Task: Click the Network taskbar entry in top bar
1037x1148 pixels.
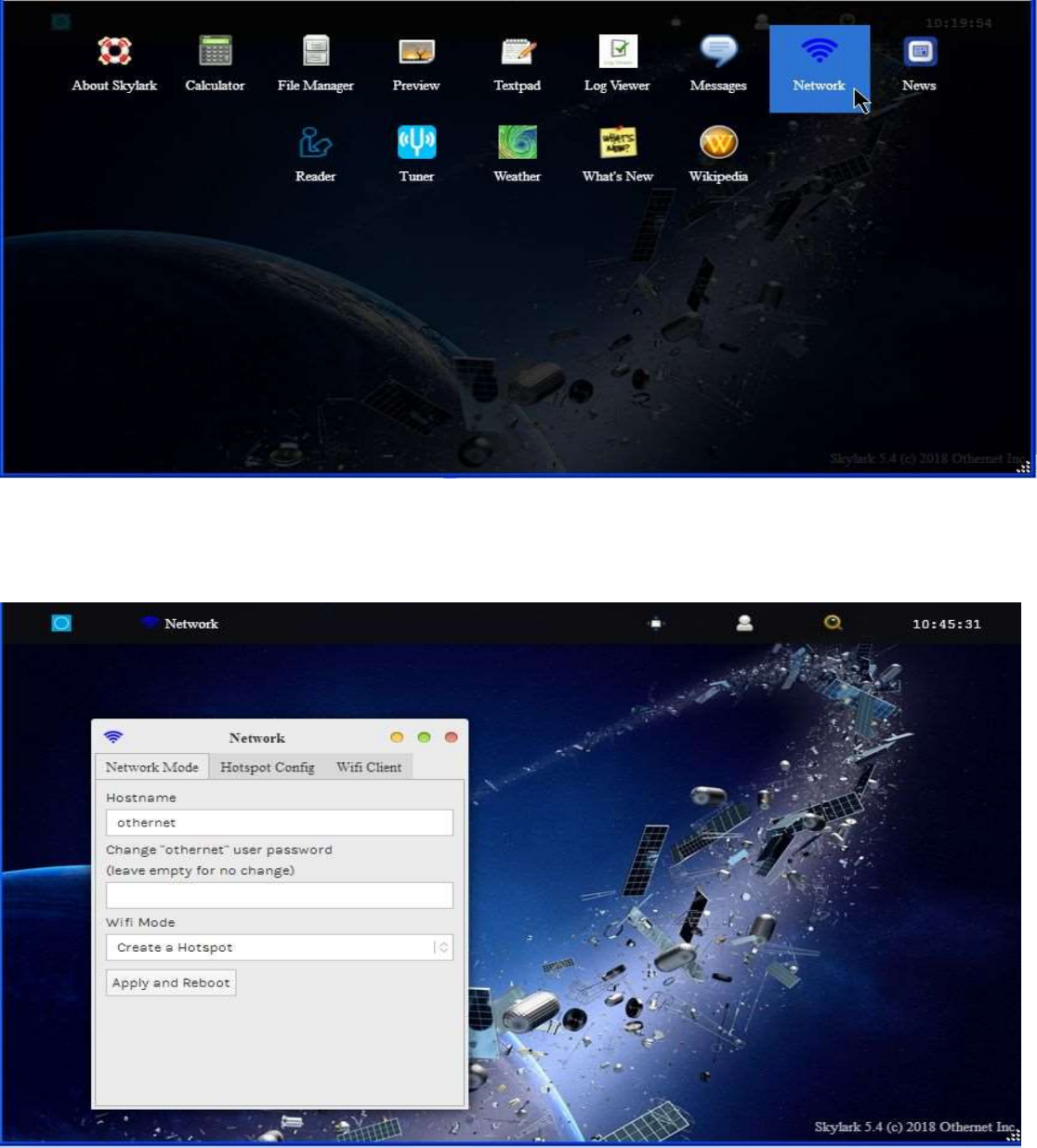Action: [180, 624]
